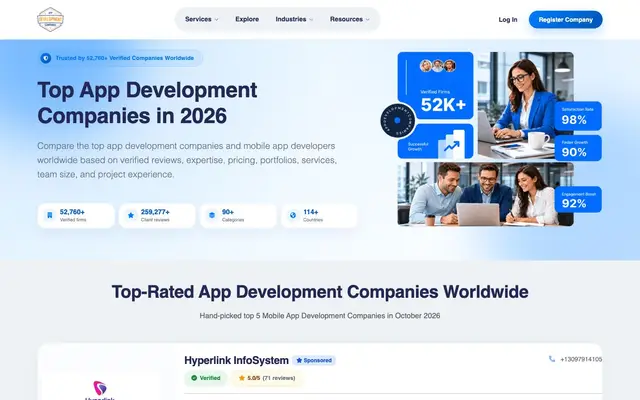
Task: Click the star icon in the rating badge
Action: pyautogui.click(x=242, y=378)
